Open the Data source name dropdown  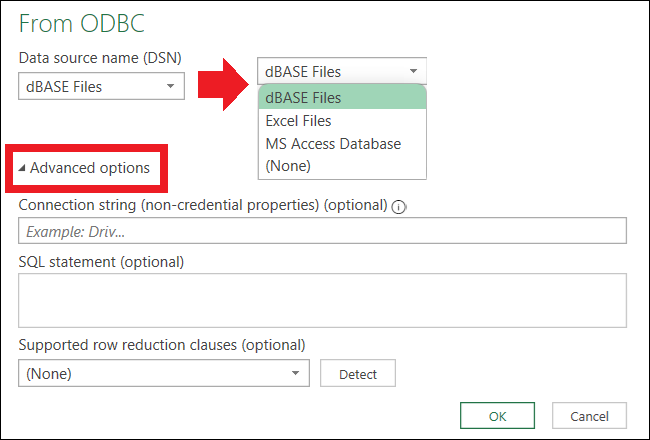click(x=101, y=86)
